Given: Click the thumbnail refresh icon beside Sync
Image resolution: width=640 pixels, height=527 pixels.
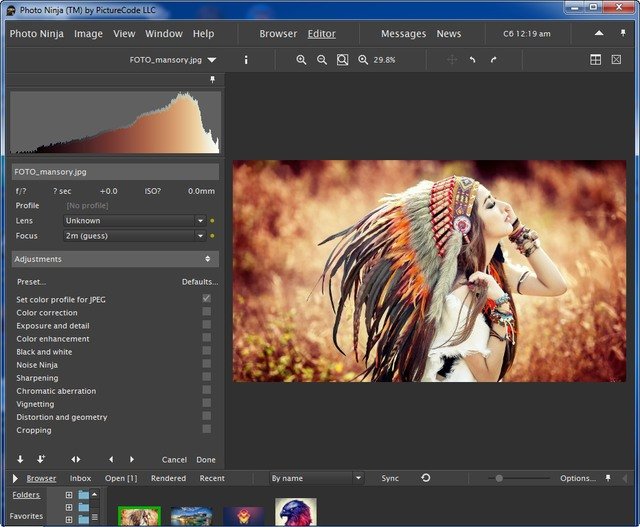Looking at the screenshot, I should [426, 479].
